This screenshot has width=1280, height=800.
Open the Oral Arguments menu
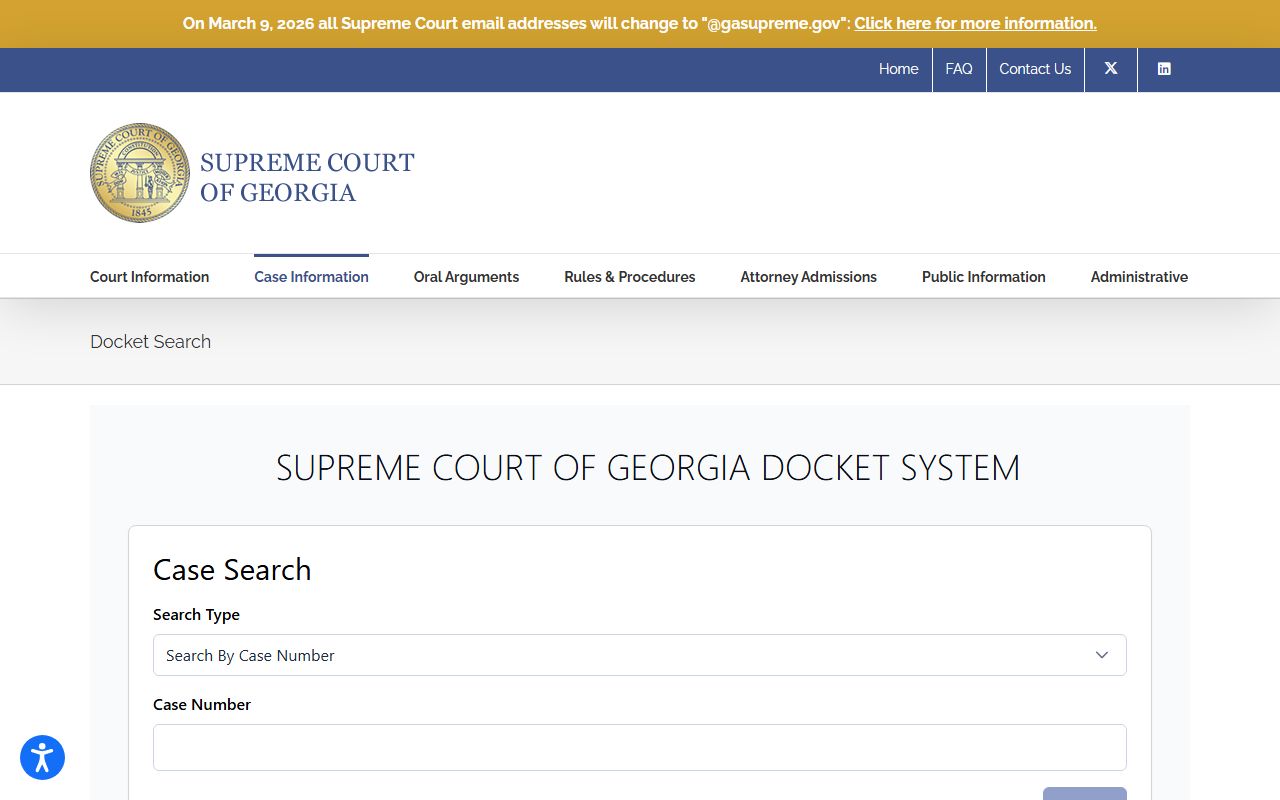pos(466,277)
